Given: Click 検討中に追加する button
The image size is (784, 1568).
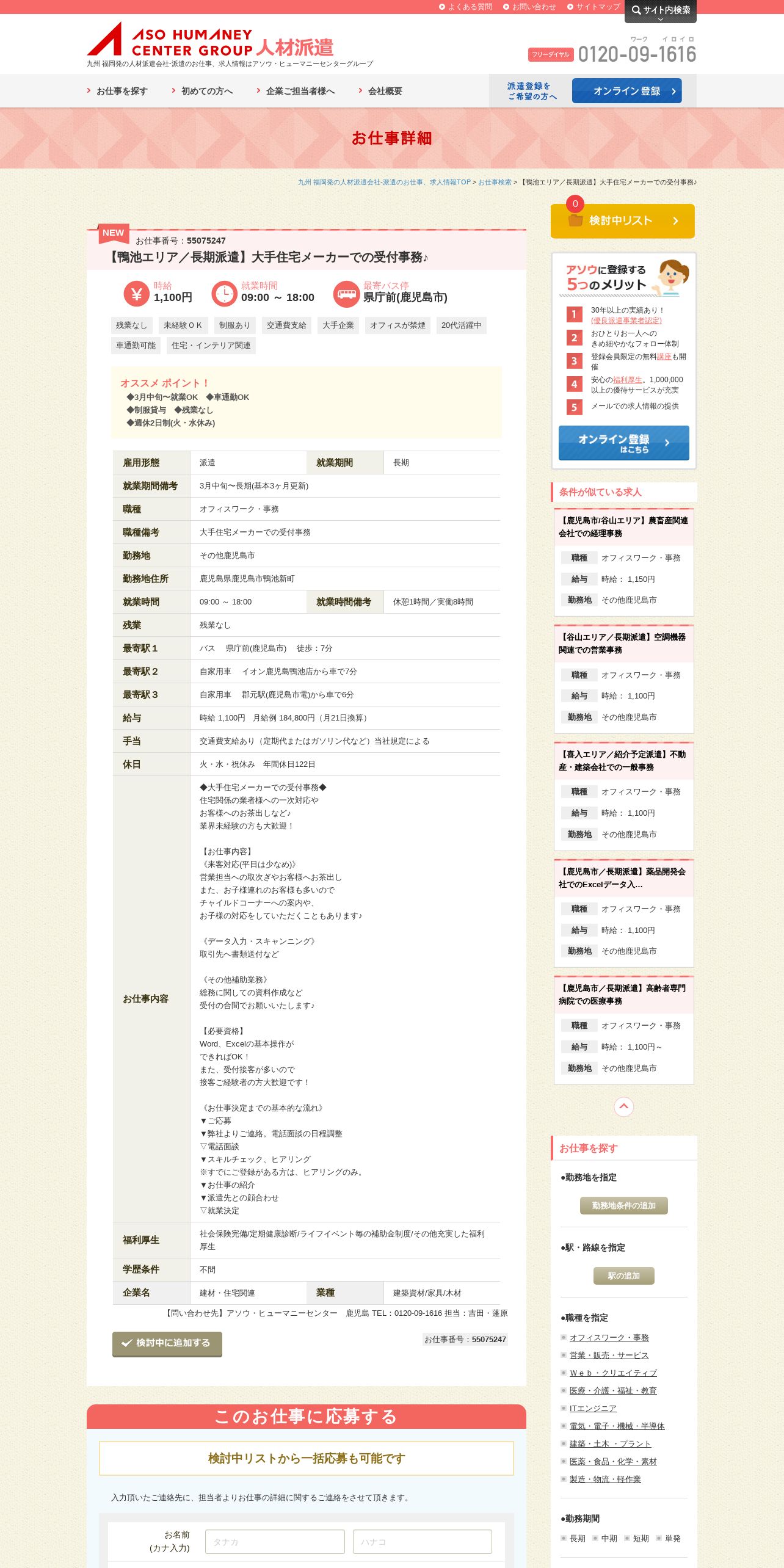Looking at the screenshot, I should point(167,1344).
